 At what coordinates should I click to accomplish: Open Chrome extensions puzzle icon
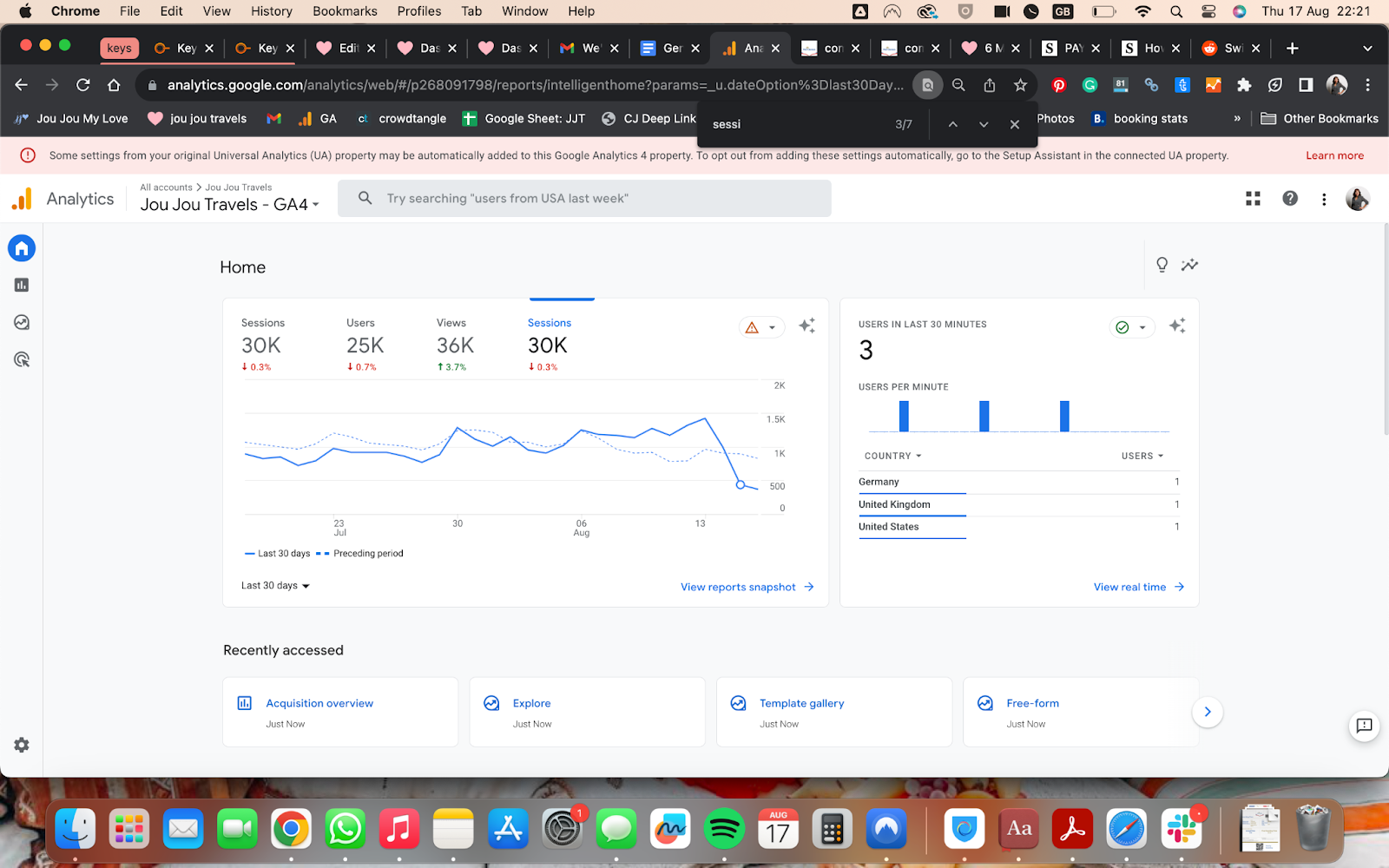(x=1244, y=85)
